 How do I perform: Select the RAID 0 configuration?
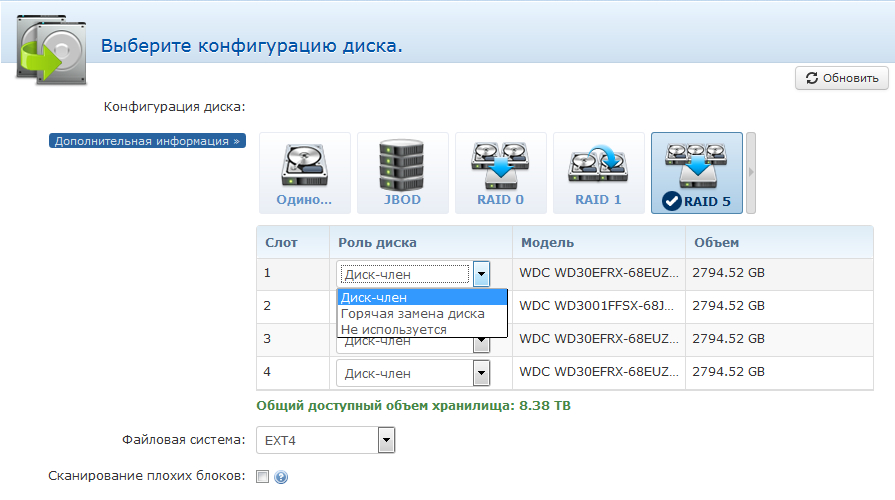[500, 173]
